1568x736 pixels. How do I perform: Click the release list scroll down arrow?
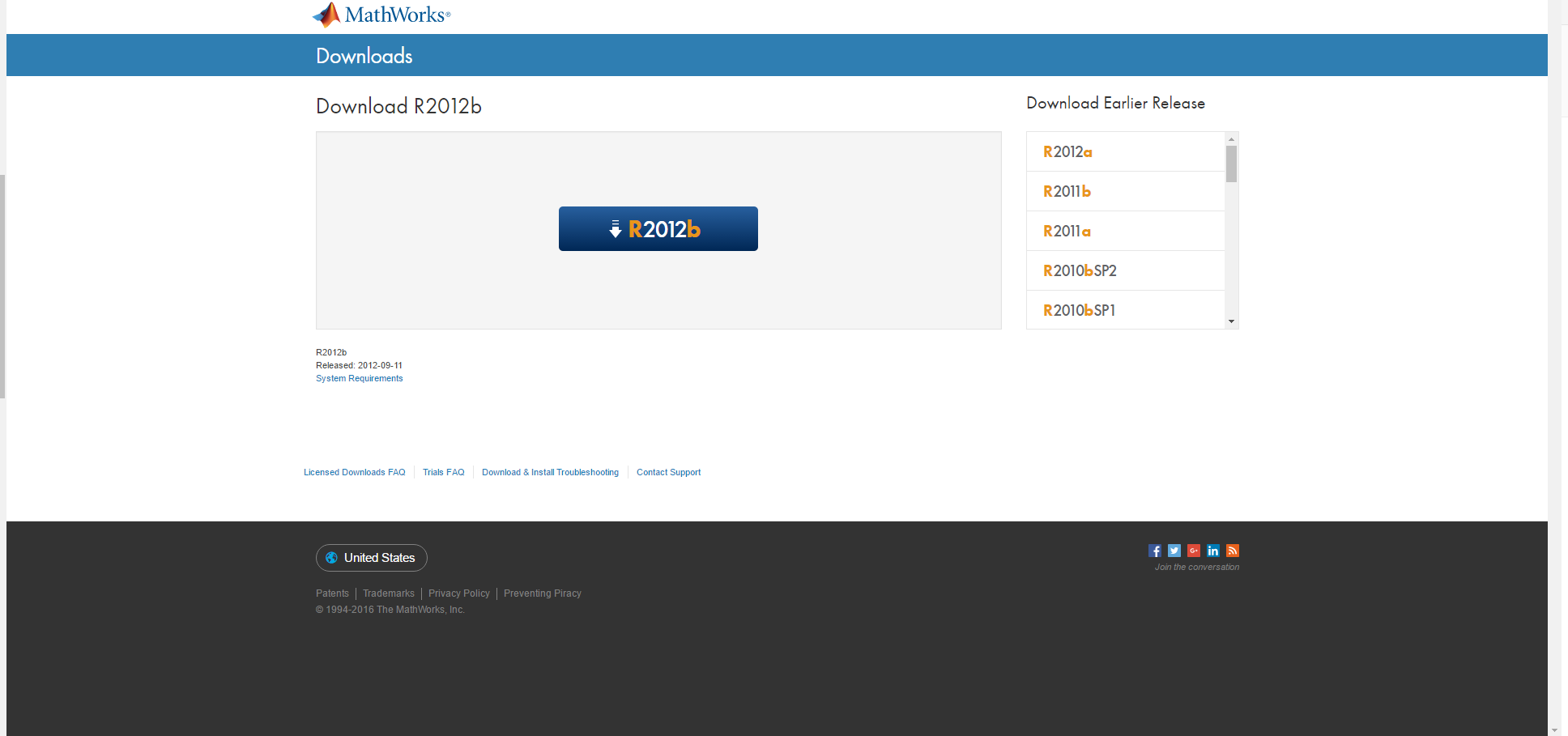click(x=1231, y=321)
